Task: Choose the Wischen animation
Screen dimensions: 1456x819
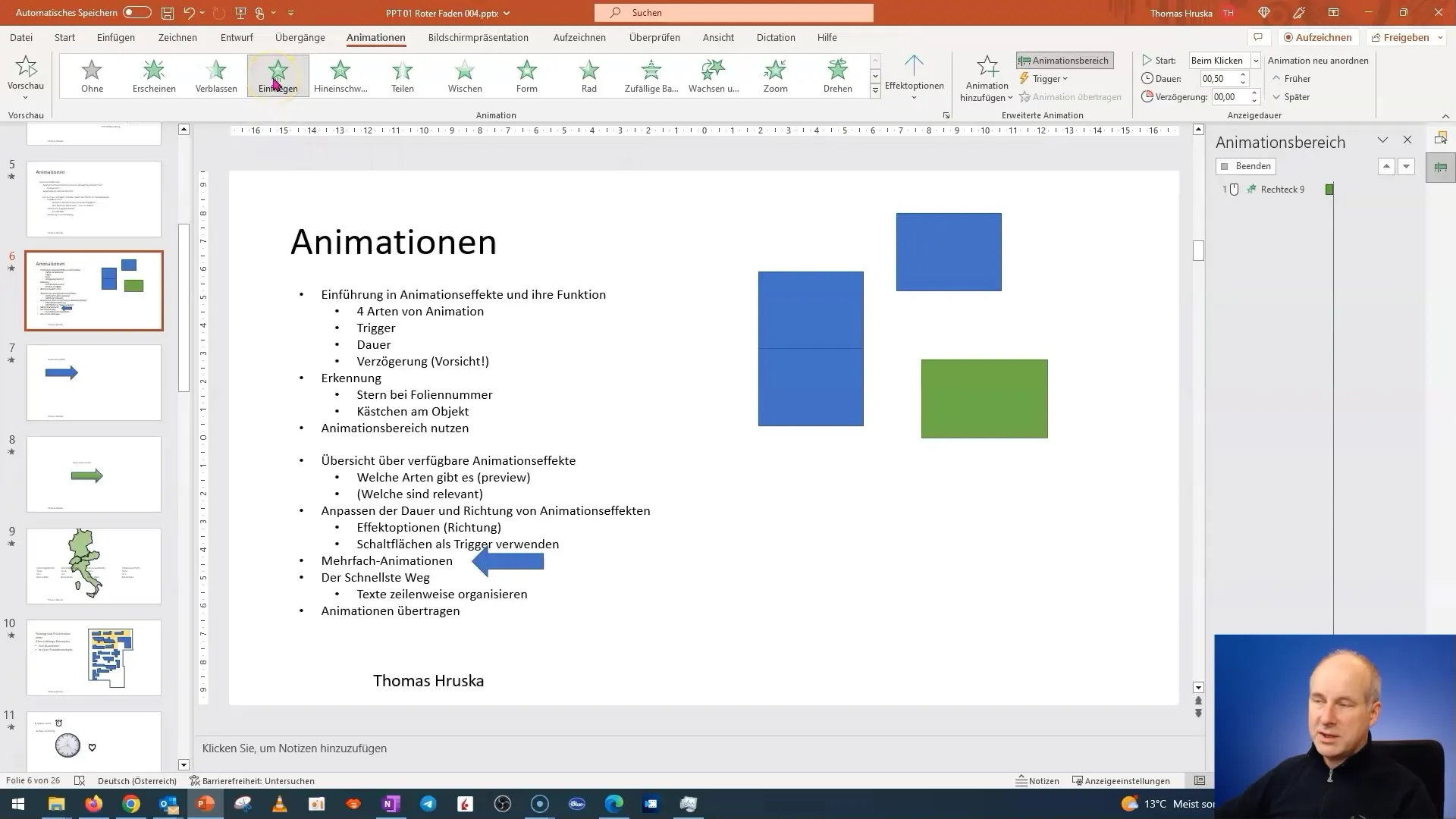Action: [x=465, y=76]
